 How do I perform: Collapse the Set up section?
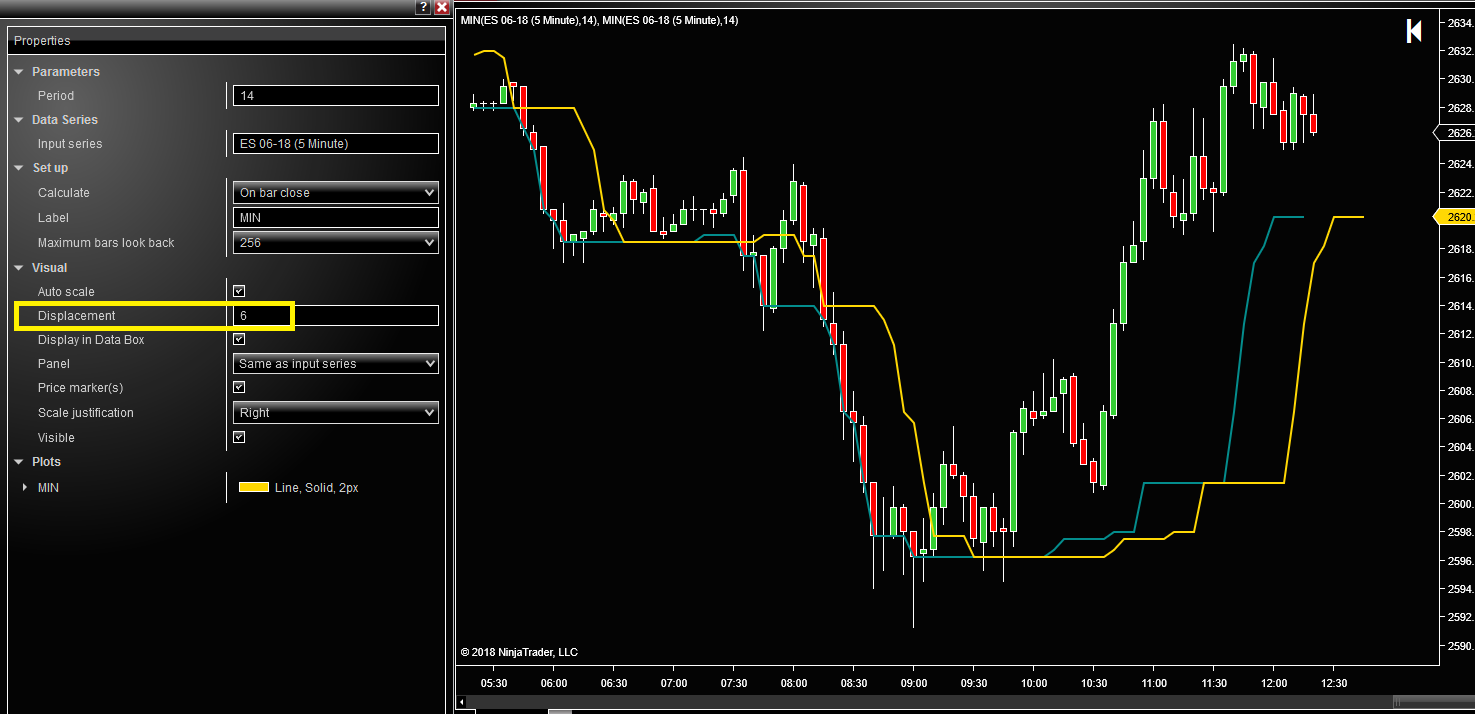tap(18, 168)
